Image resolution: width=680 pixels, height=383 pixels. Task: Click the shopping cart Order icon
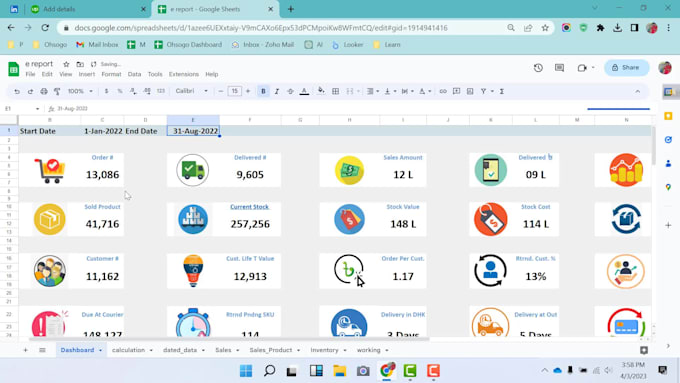(50, 170)
